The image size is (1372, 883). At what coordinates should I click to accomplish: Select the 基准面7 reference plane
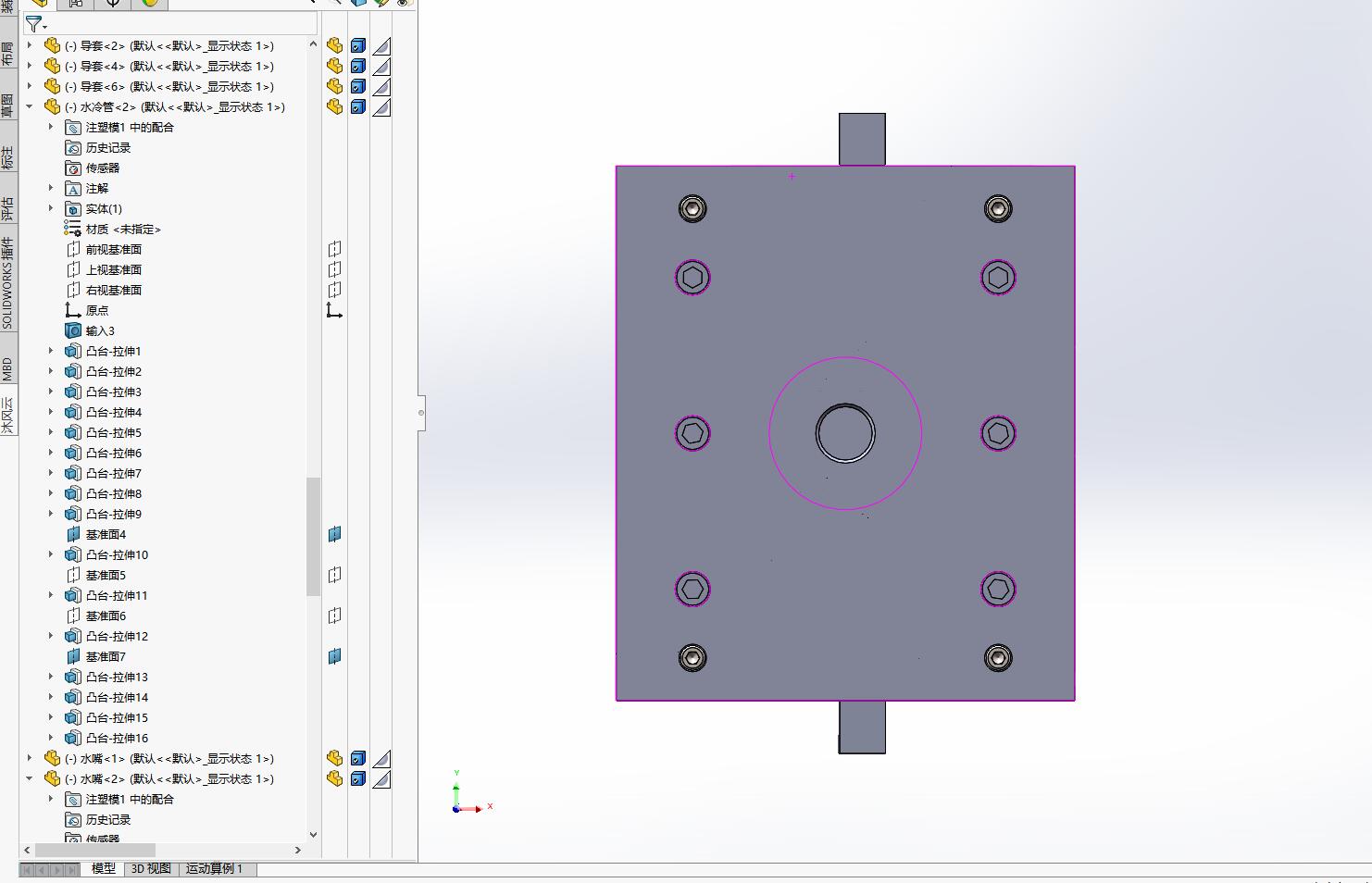click(x=95, y=657)
